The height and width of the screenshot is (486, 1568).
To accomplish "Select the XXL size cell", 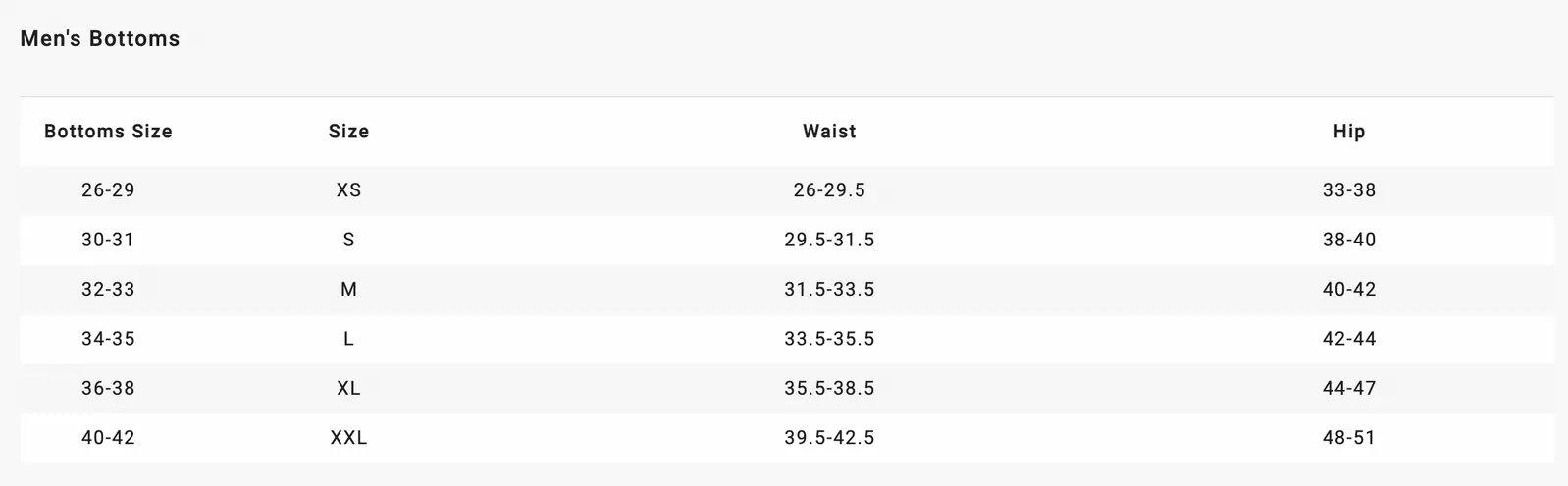I will (x=348, y=438).
